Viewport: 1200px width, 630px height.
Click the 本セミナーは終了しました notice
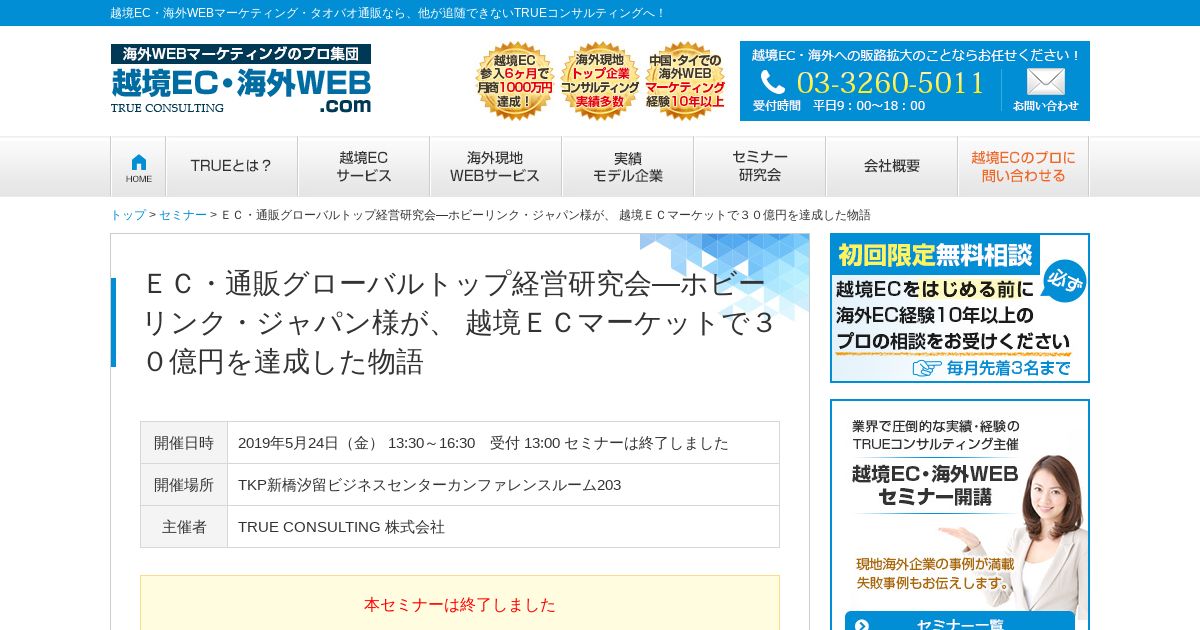[x=460, y=605]
